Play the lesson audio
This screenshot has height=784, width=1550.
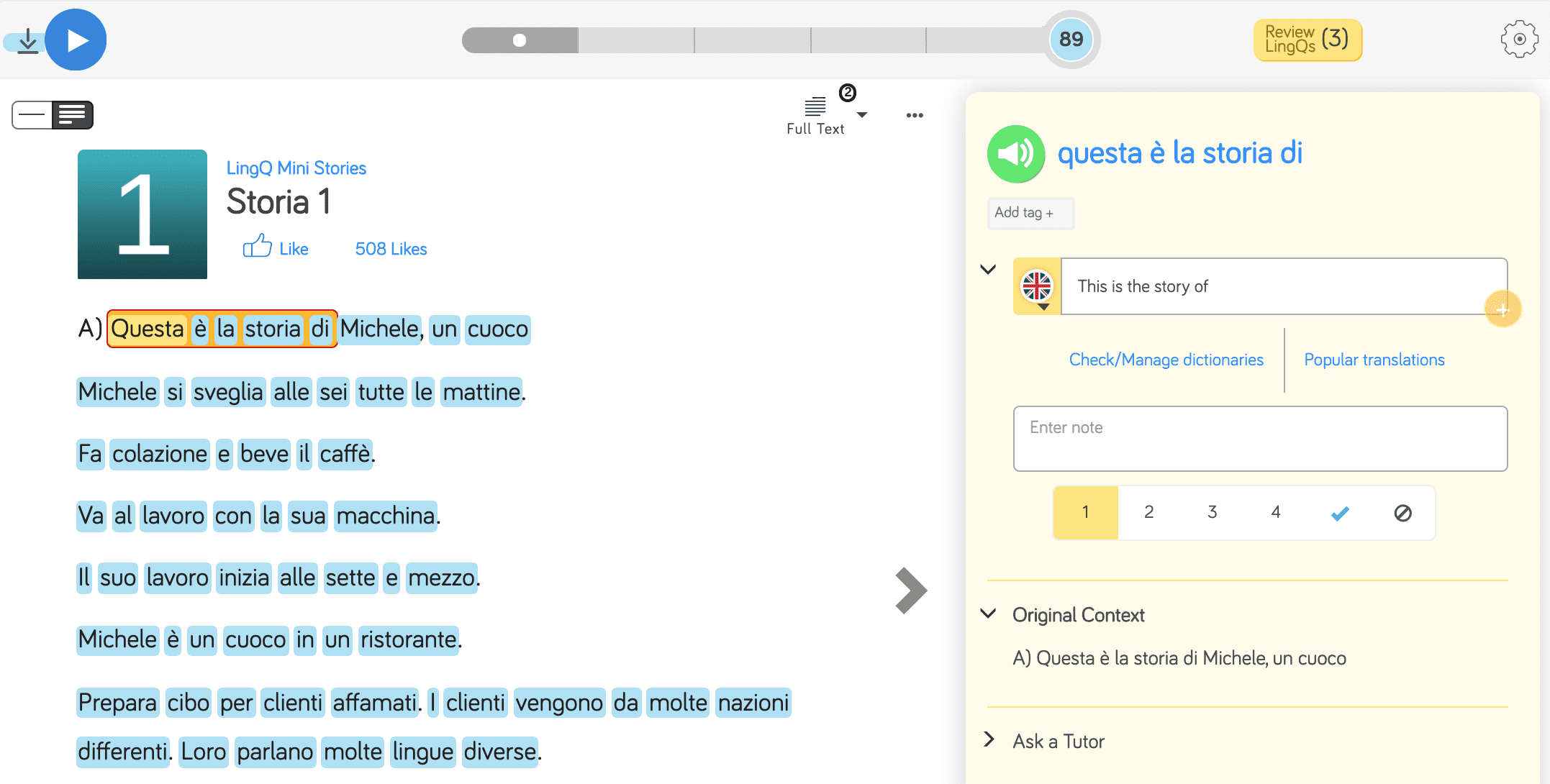pos(76,40)
